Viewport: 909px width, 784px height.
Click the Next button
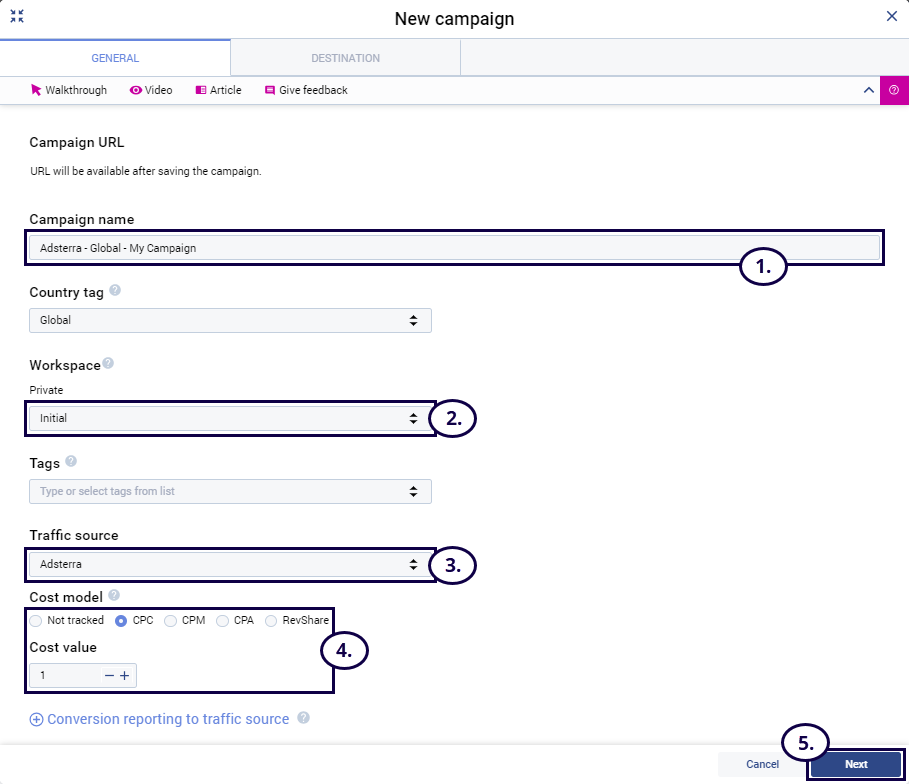pyautogui.click(x=856, y=764)
